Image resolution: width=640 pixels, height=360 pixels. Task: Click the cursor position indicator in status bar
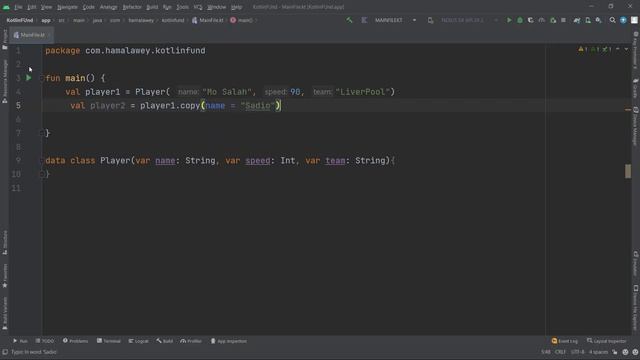[x=546, y=352]
